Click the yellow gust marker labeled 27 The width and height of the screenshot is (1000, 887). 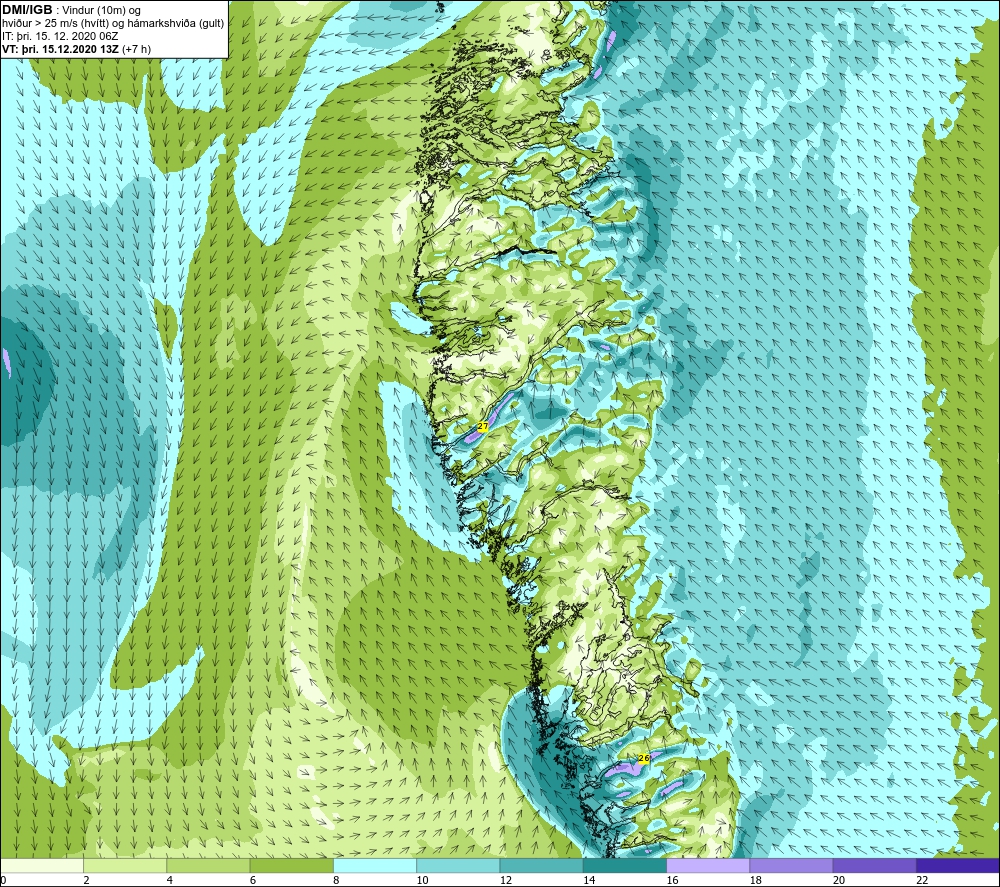(x=482, y=426)
